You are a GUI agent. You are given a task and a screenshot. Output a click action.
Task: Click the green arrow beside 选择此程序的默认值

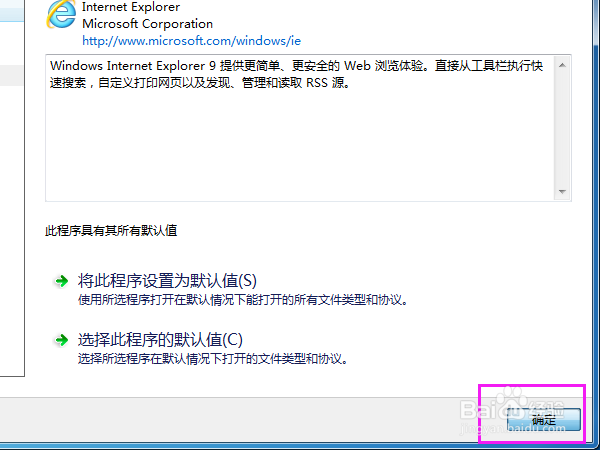click(61, 340)
